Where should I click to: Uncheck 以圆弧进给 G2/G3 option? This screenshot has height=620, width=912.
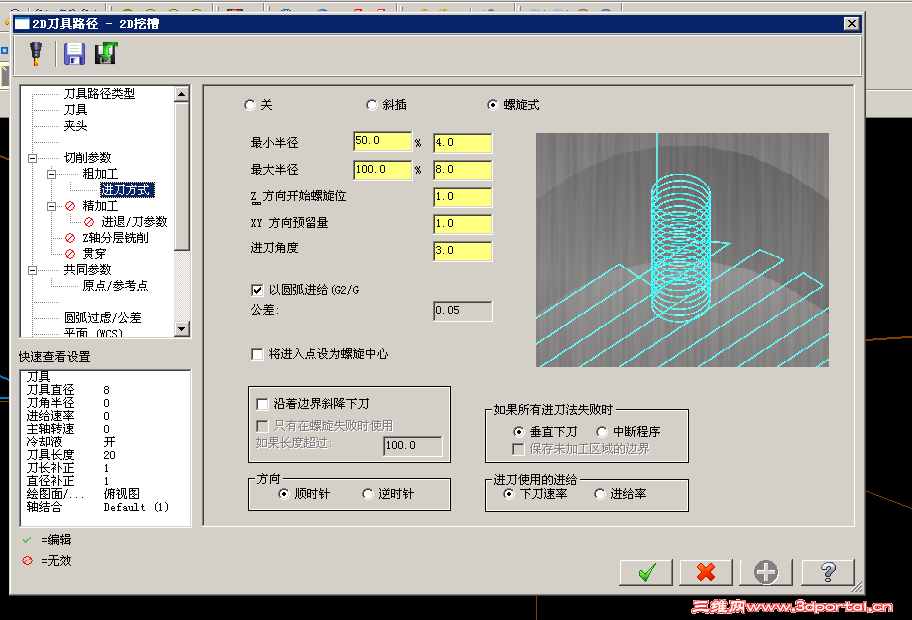(x=257, y=289)
